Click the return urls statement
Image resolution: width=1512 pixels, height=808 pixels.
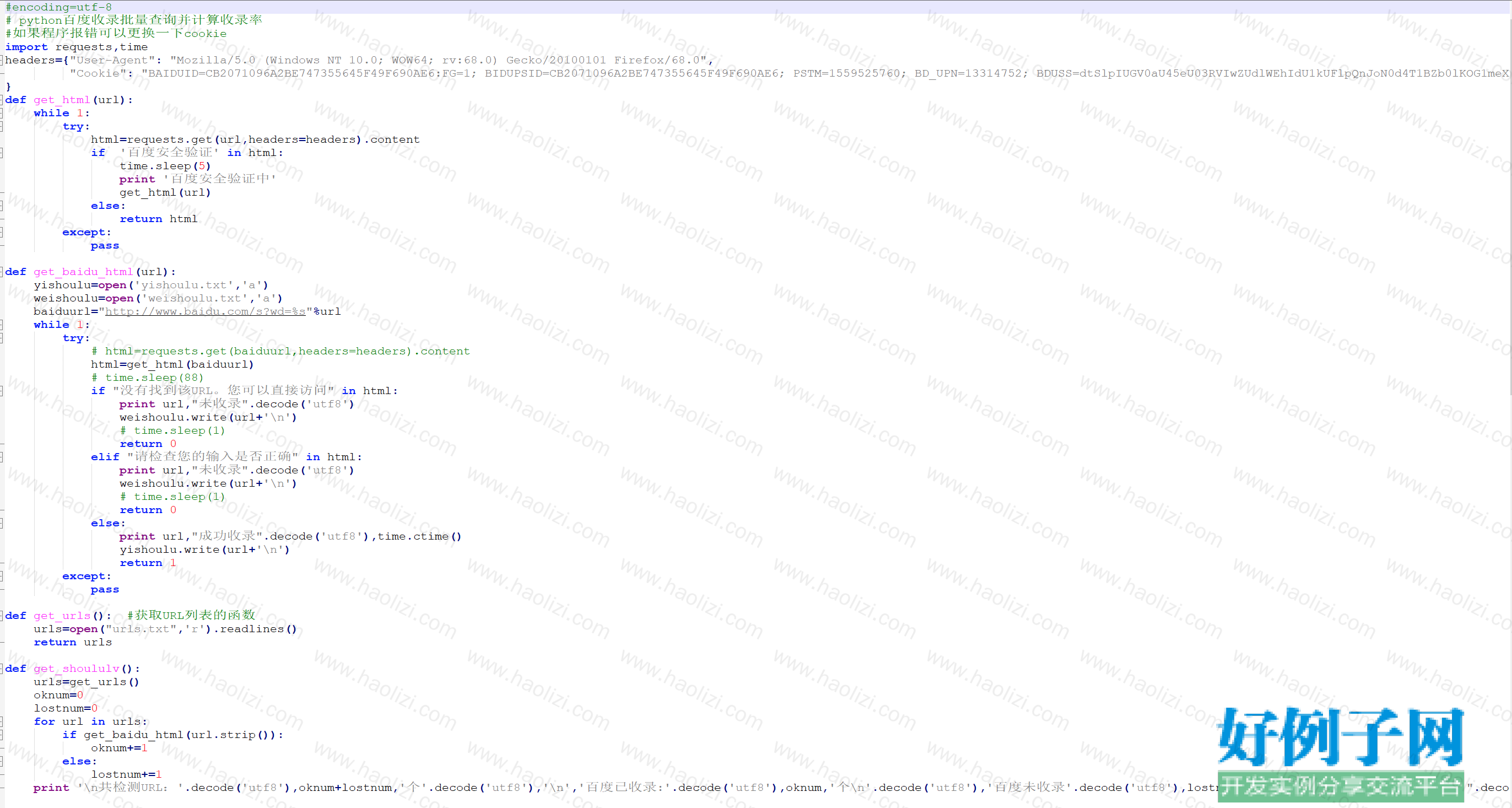click(73, 642)
